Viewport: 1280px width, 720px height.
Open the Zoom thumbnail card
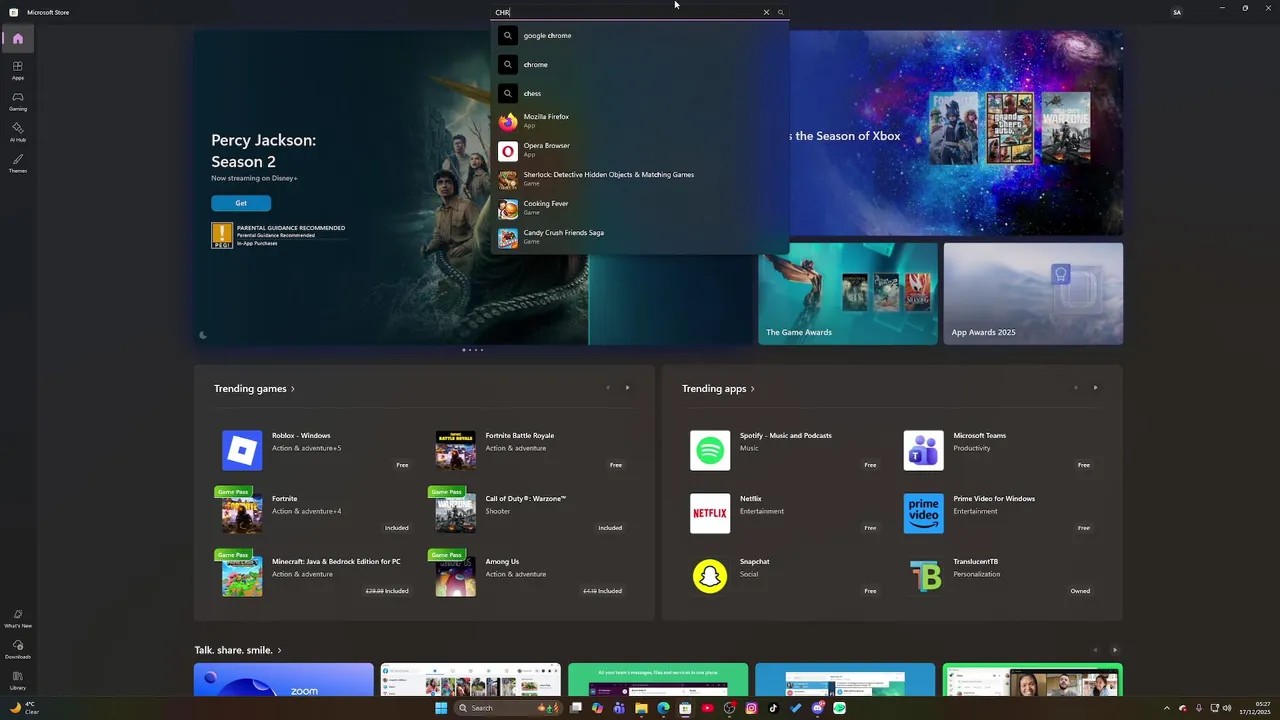pyautogui.click(x=284, y=680)
